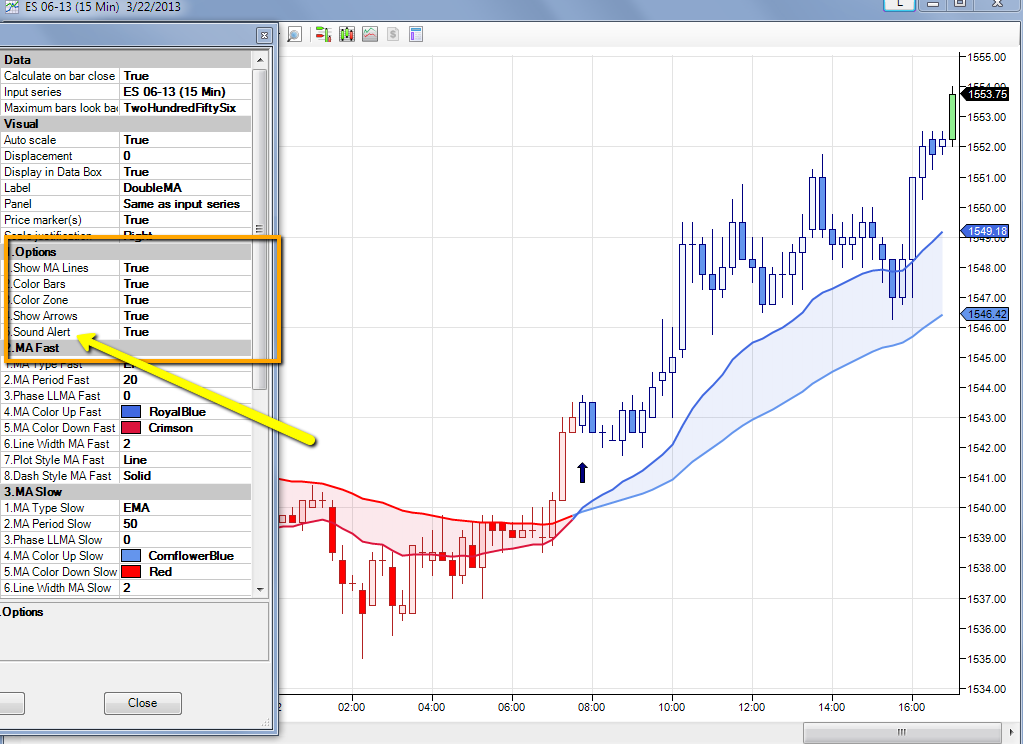1023x744 pixels.
Task: Edit Line Width MA Slow value 2
Action: coord(186,588)
